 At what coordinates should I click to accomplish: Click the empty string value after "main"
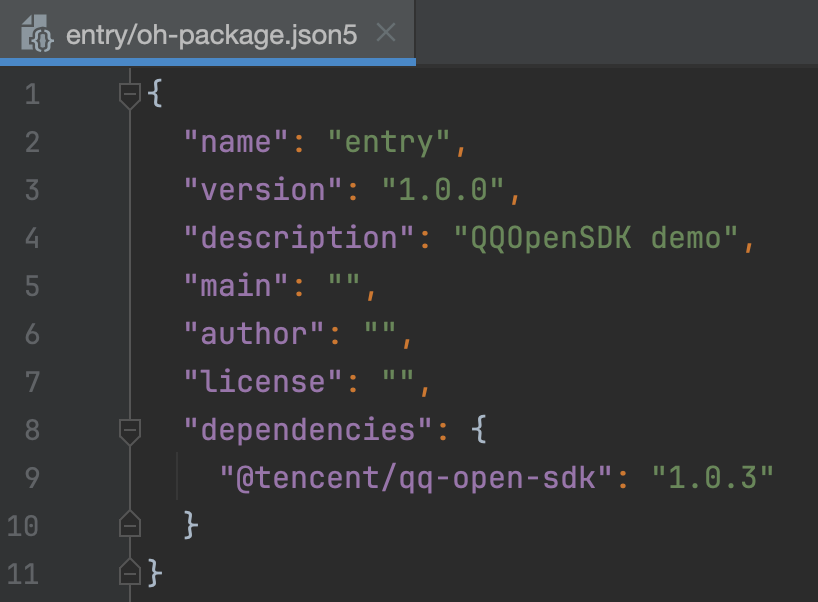[x=344, y=282]
